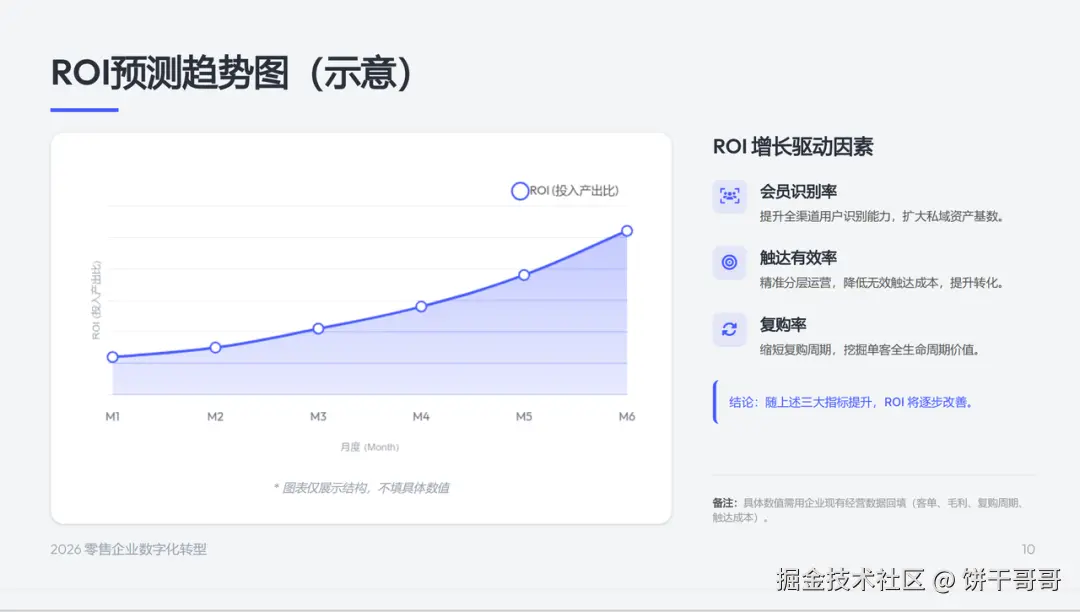Click the vertical y-axis title ROI (投入产出比)
Viewport: 1080px width, 612px height.
pyautogui.click(x=96, y=299)
